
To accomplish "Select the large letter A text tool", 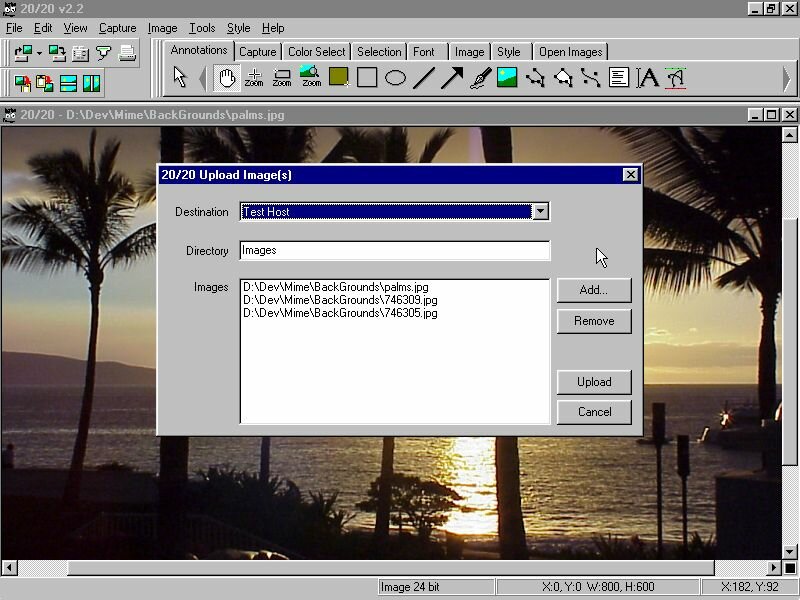I will click(648, 77).
